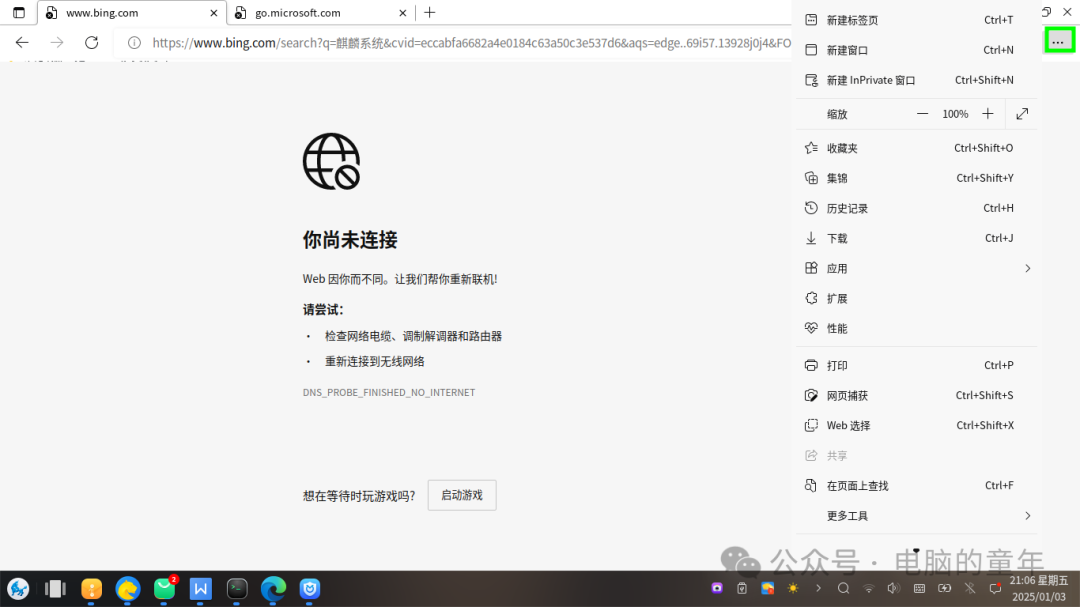The width and height of the screenshot is (1080, 607).
Task: Launch the terminal from the taskbar
Action: [x=236, y=588]
